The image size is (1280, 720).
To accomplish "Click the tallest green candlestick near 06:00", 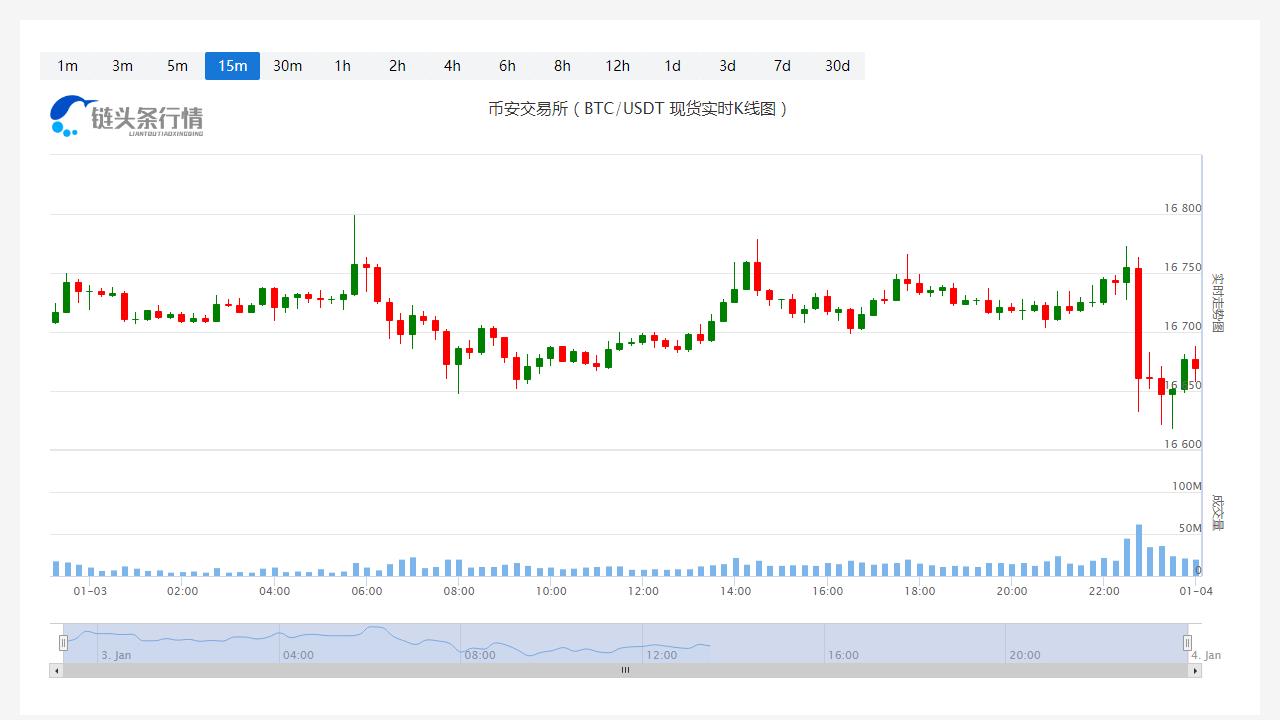I will pyautogui.click(x=354, y=278).
